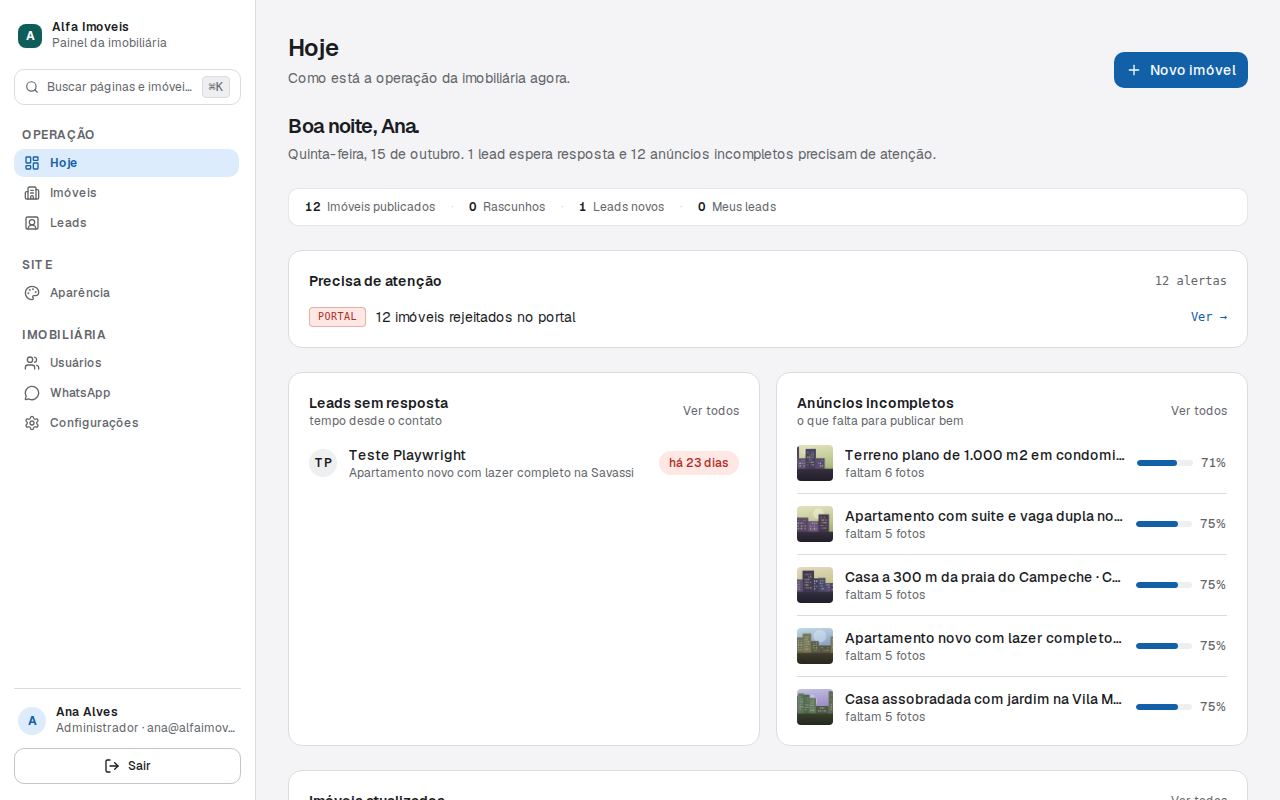Open Casa a 300 m da praia thumbnail

(x=815, y=585)
